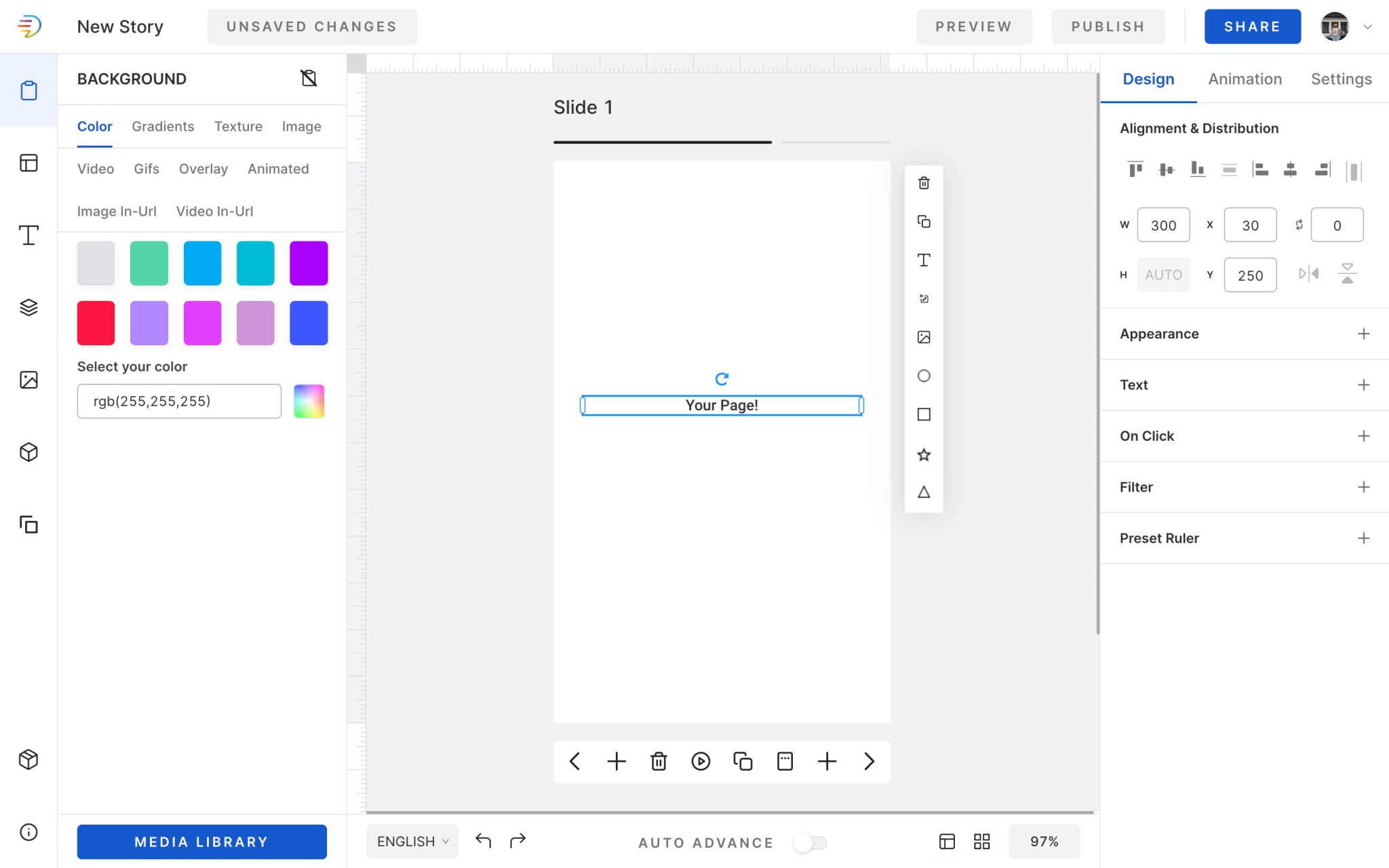Toggle Auto Advance on
The image size is (1389, 868).
(810, 842)
